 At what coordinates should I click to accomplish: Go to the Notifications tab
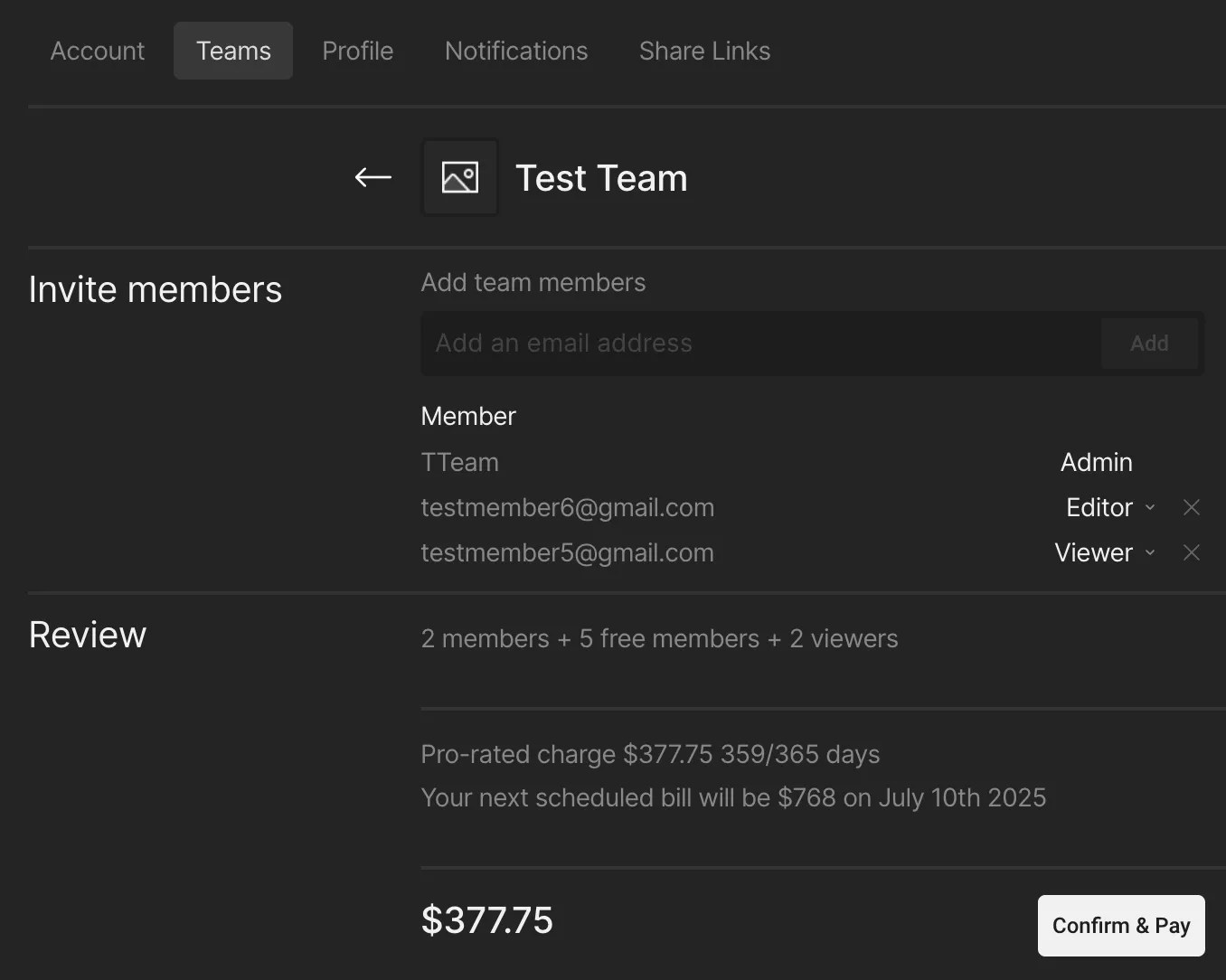tap(516, 51)
